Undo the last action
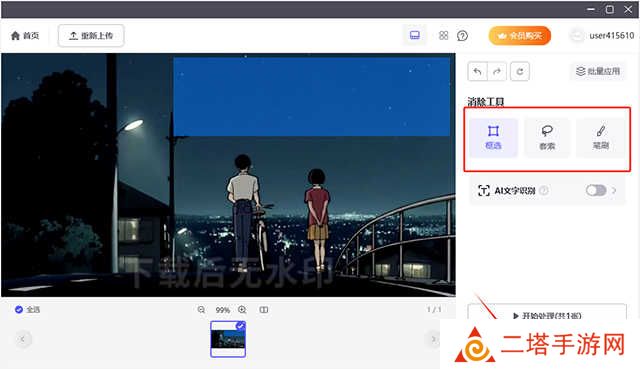The height and width of the screenshot is (369, 640). pyautogui.click(x=477, y=71)
